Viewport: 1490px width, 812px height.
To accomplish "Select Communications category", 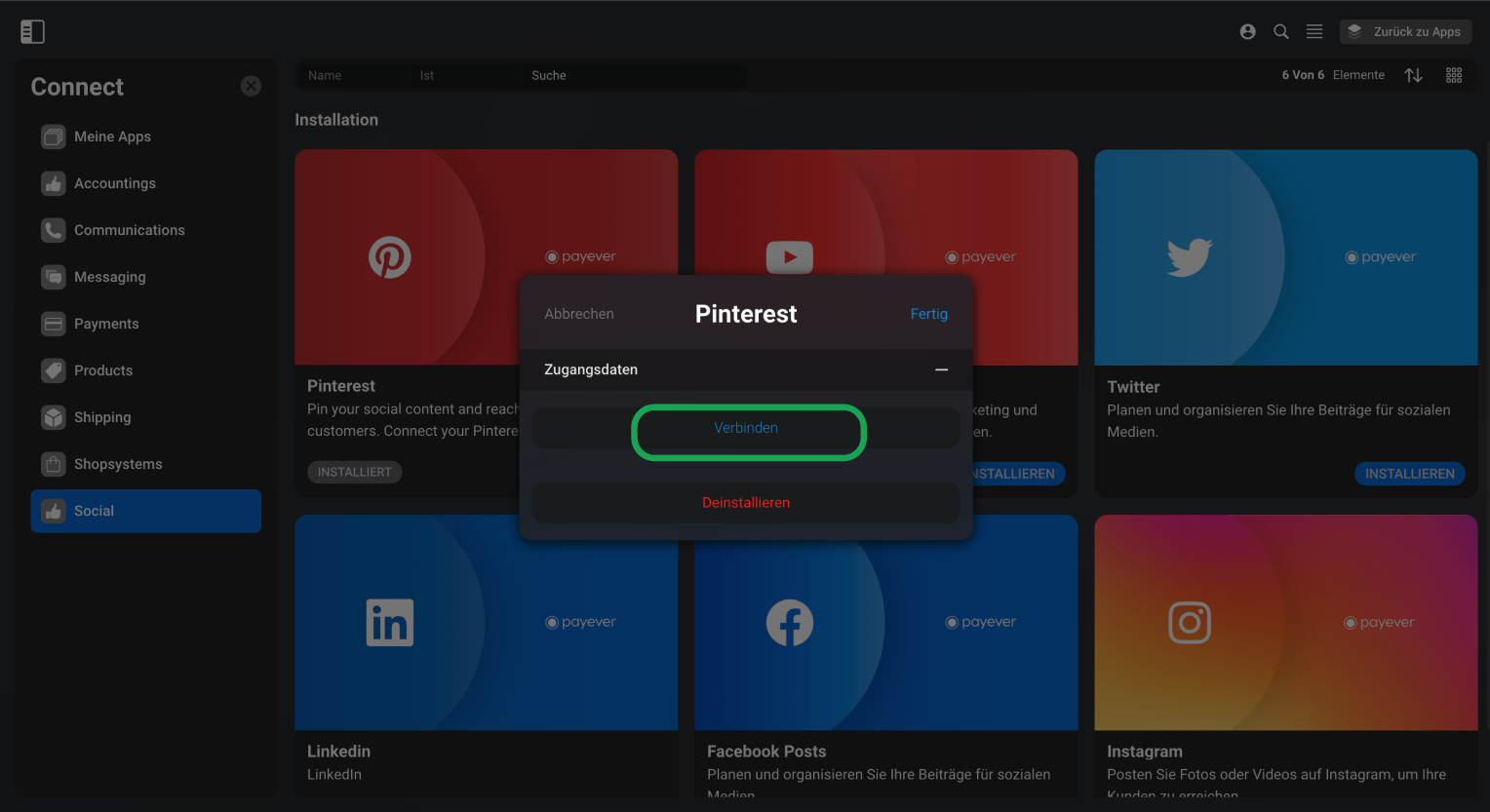I will tap(146, 230).
